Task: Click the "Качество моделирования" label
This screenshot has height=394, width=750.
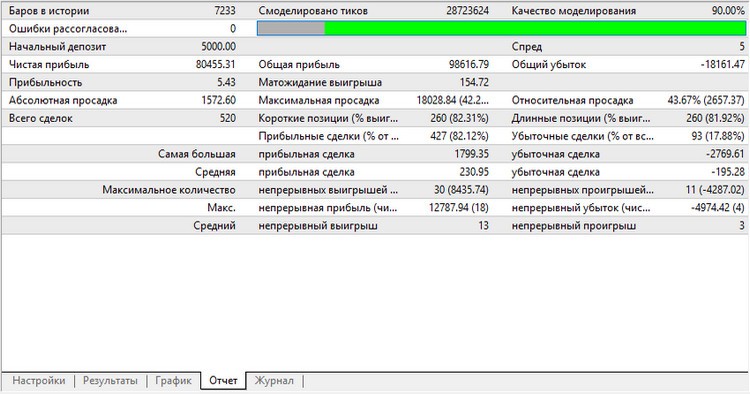Action: click(574, 11)
